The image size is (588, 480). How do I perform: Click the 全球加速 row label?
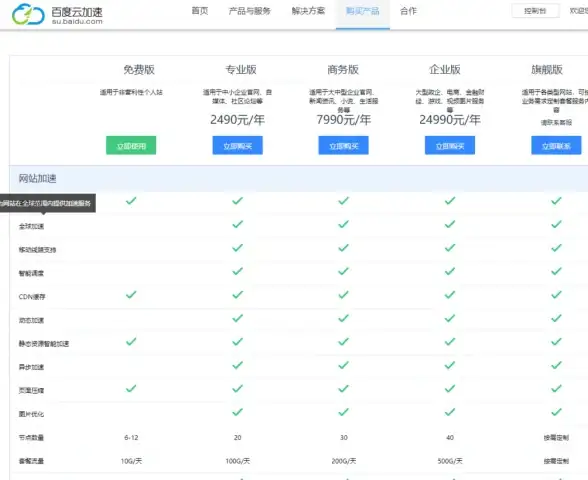(x=32, y=226)
